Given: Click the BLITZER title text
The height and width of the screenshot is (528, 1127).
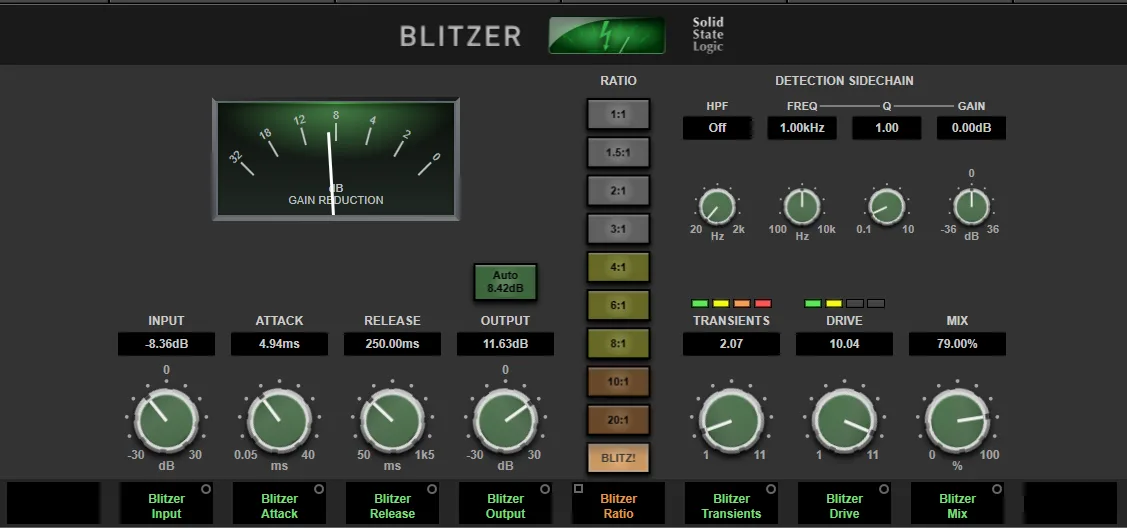Looking at the screenshot, I should pos(460,36).
